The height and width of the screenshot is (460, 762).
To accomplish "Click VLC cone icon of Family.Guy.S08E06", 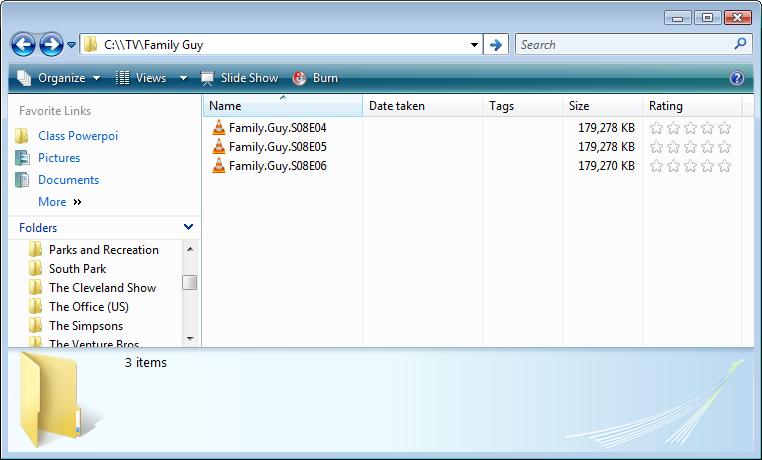I will (x=219, y=165).
